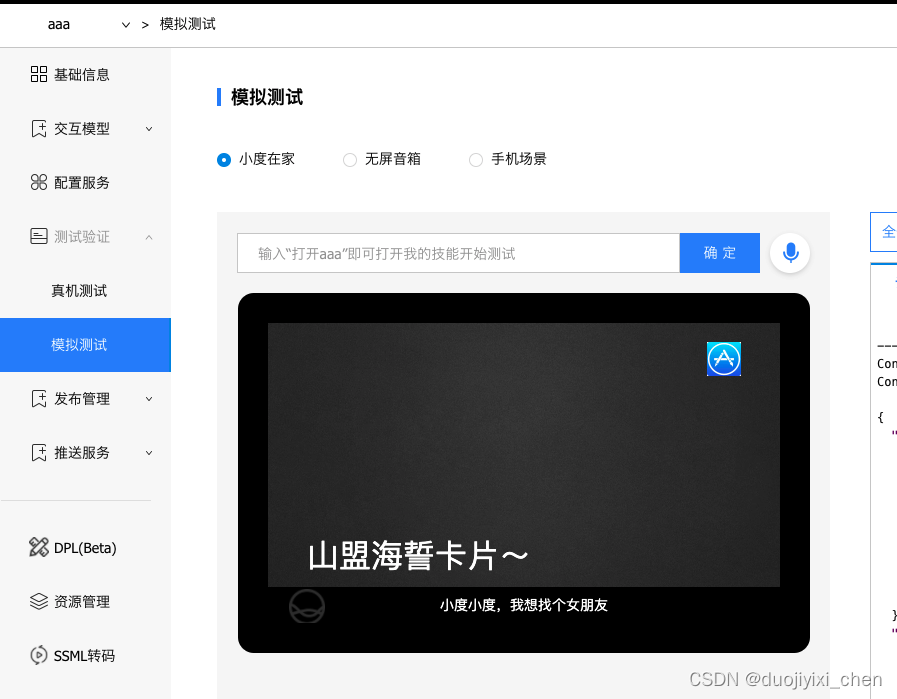Click the partially visible 全 tab button
This screenshot has height=699, width=897.
[884, 232]
